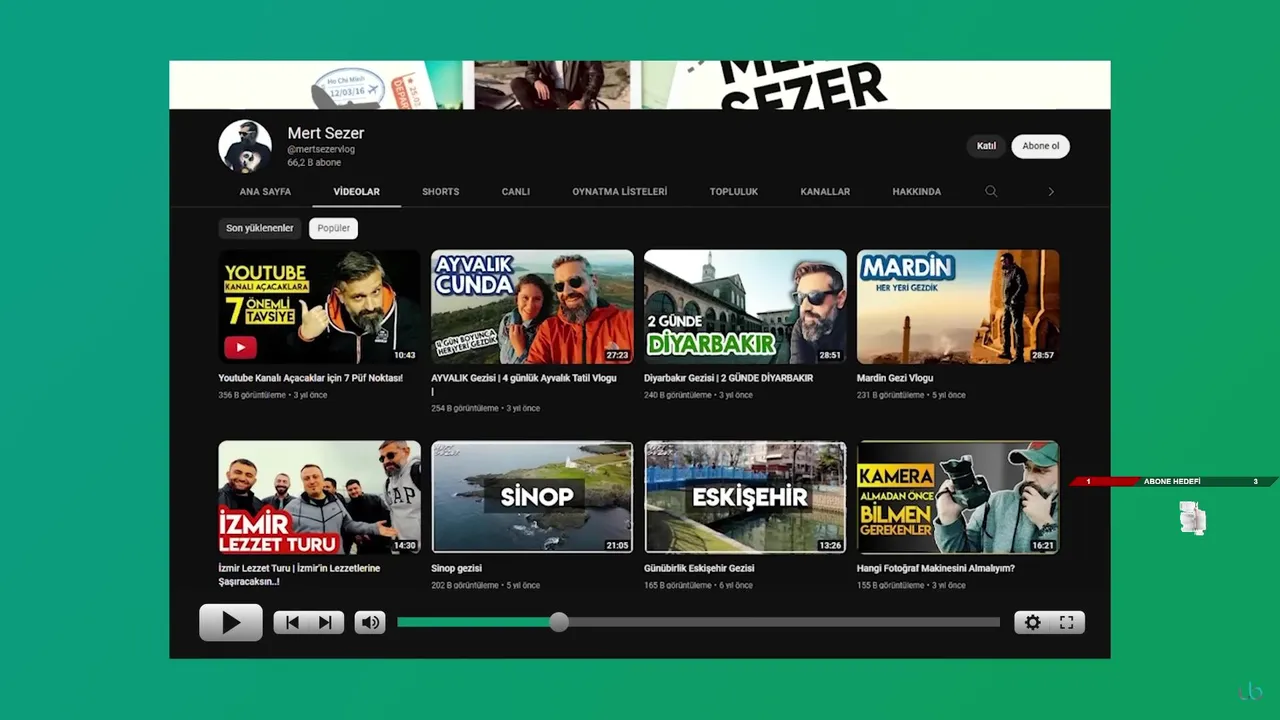This screenshot has height=720, width=1280.
Task: Click title Diyarbakır Gezisi 2 GÜNDE DİYARBAKIR
Action: 728,378
